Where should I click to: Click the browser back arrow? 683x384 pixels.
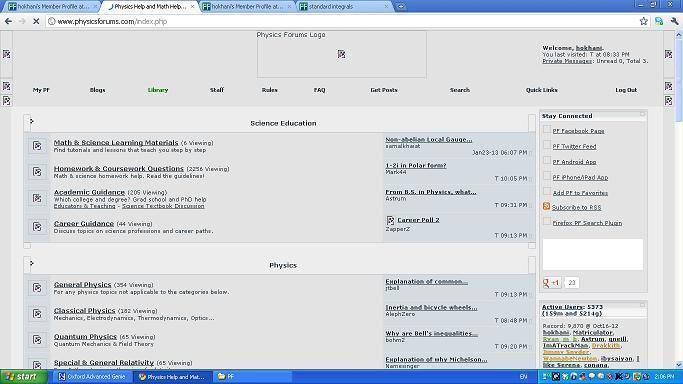tap(8, 21)
